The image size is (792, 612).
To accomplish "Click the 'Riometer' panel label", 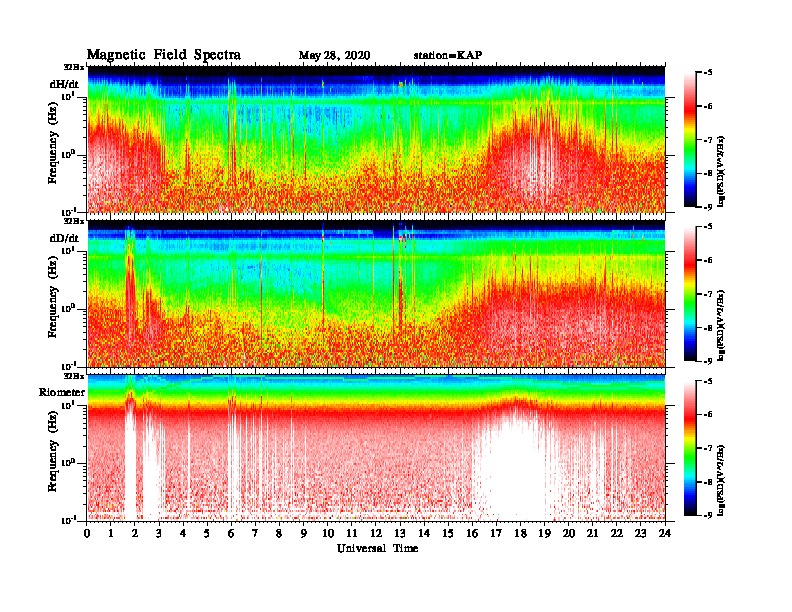I will [62, 392].
